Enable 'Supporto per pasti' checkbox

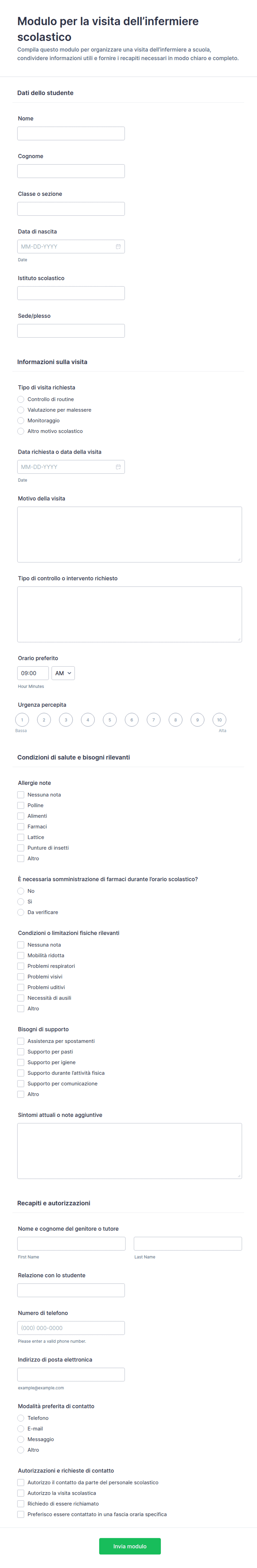[x=21, y=1052]
